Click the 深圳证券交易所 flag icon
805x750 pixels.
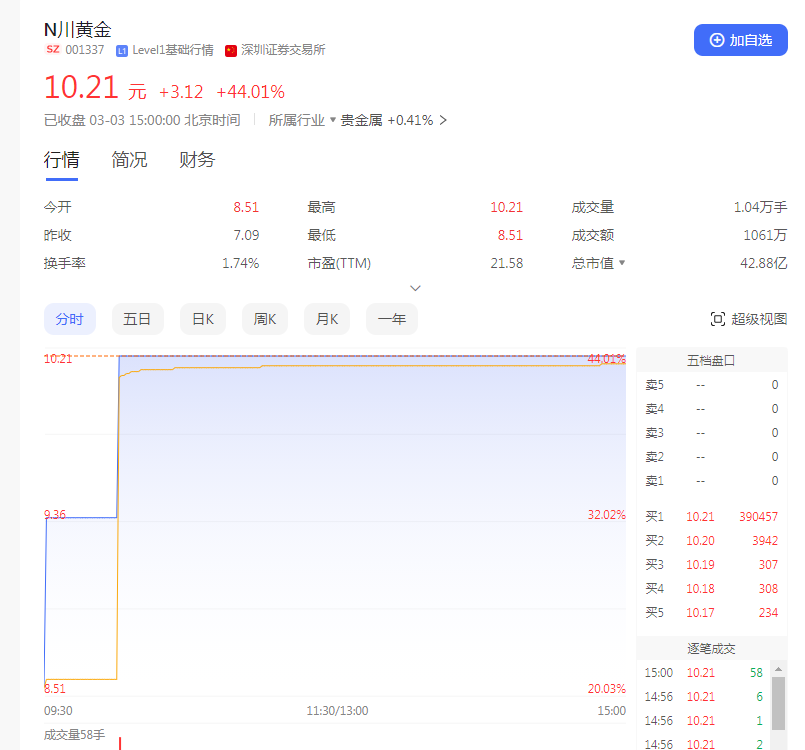[x=231, y=50]
